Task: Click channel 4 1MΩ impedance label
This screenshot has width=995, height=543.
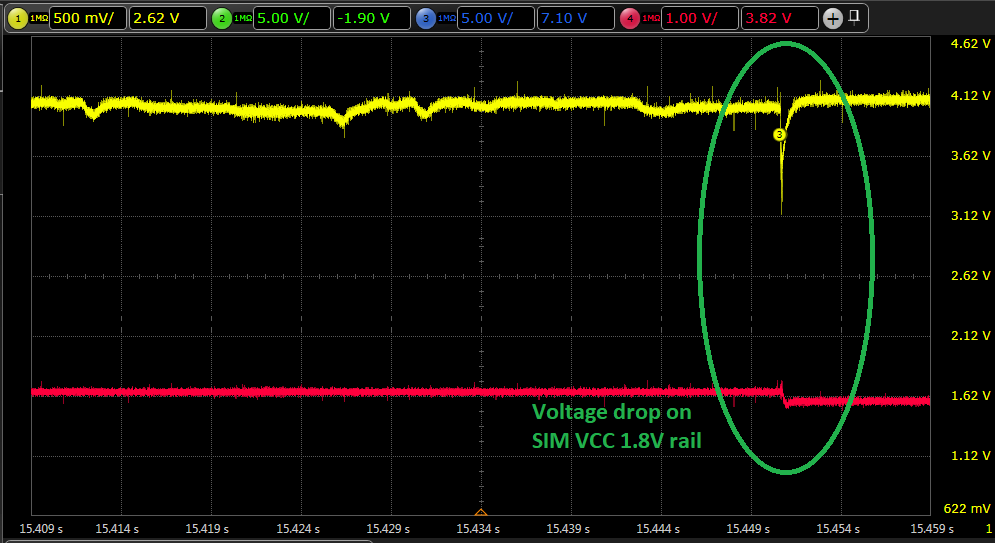Action: (x=651, y=18)
